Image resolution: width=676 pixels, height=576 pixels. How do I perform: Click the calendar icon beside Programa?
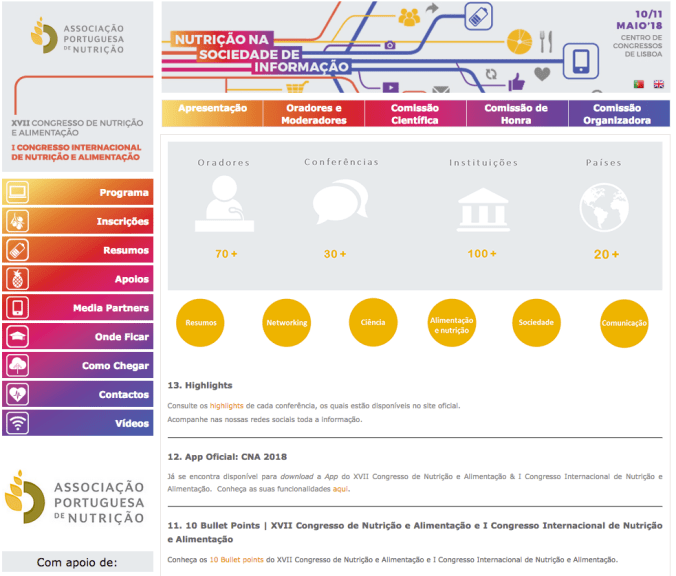[x=17, y=193]
